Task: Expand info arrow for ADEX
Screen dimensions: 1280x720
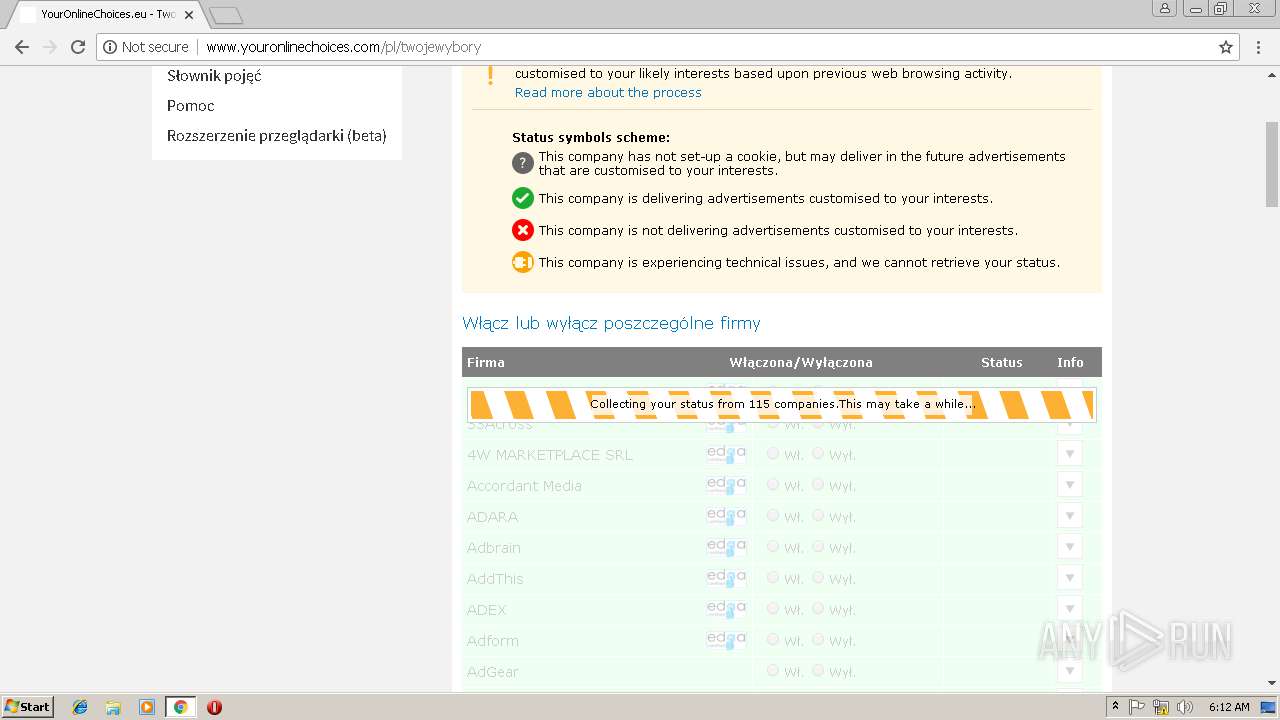Action: (1070, 609)
